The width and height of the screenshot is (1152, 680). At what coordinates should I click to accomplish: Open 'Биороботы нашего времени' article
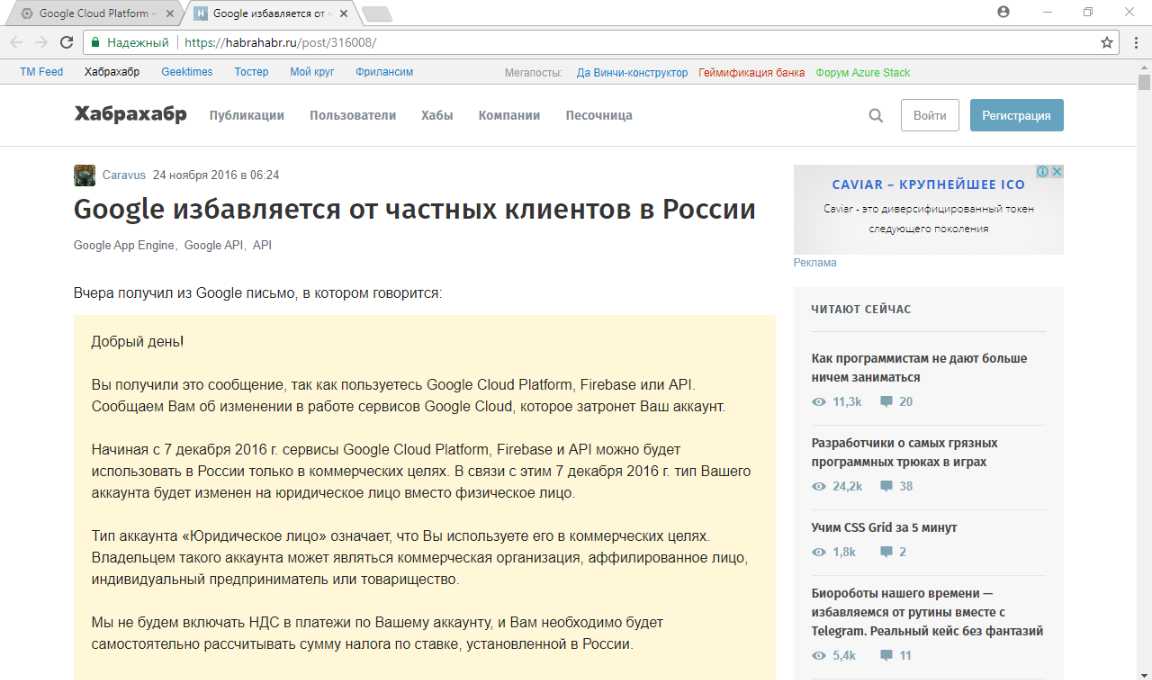[927, 612]
